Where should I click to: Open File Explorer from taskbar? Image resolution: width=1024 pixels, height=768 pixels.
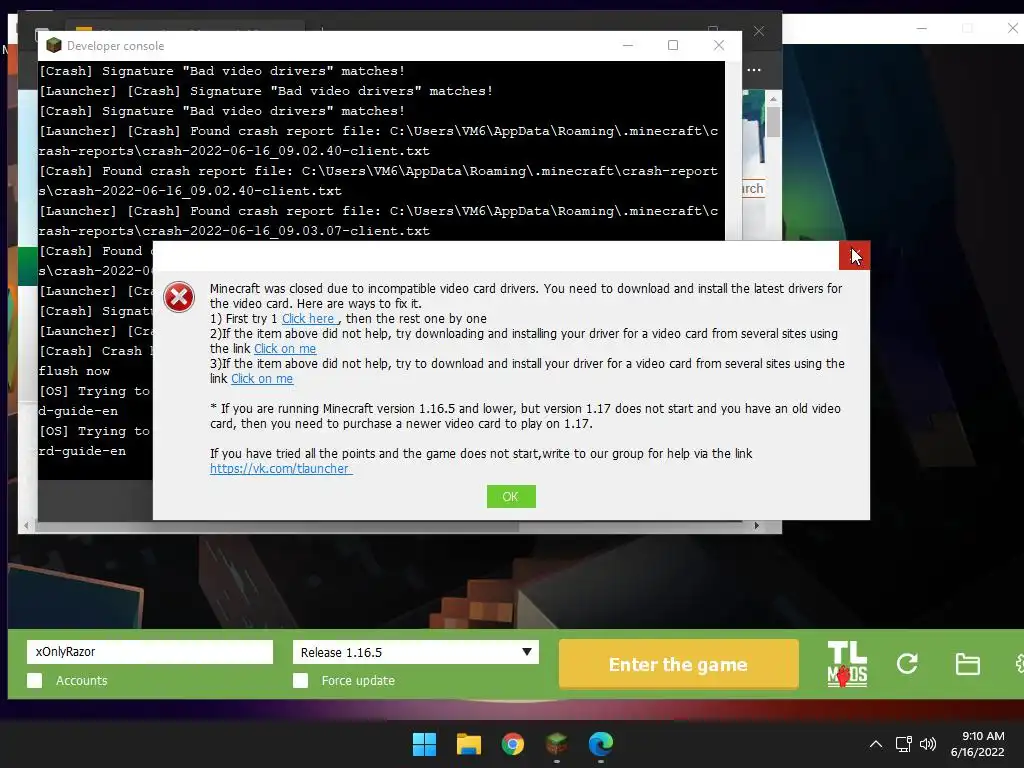point(468,744)
